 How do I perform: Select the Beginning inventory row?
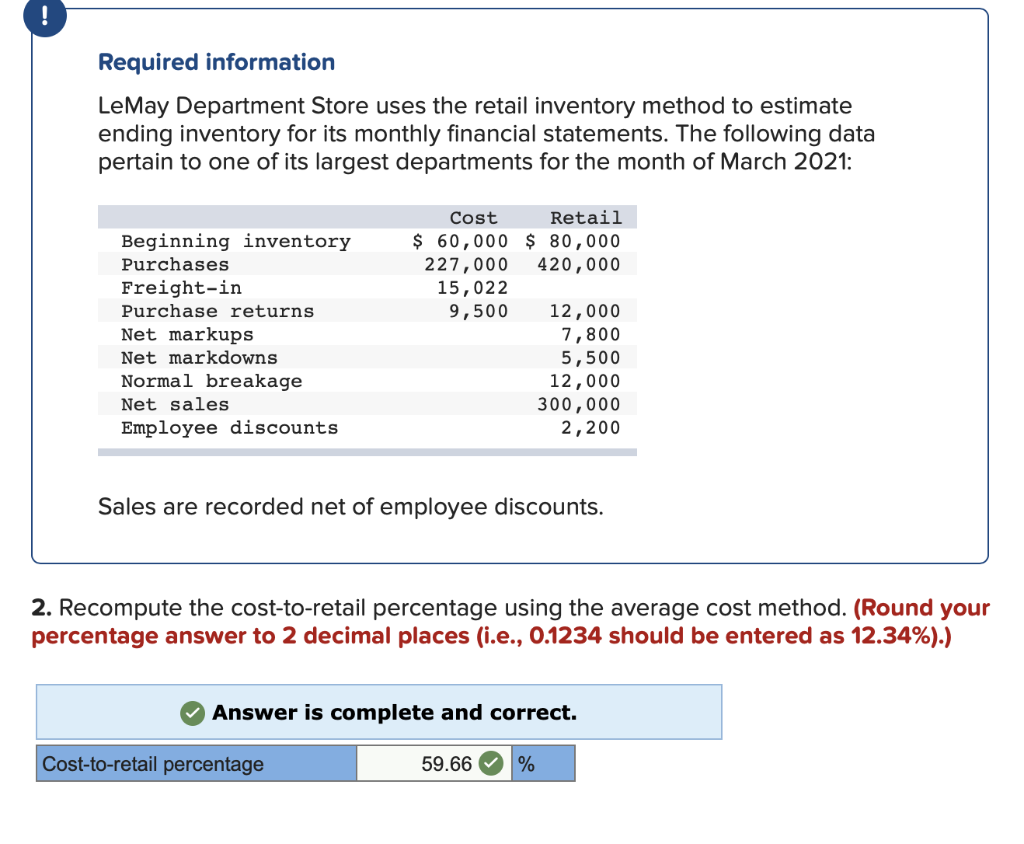(x=236, y=241)
